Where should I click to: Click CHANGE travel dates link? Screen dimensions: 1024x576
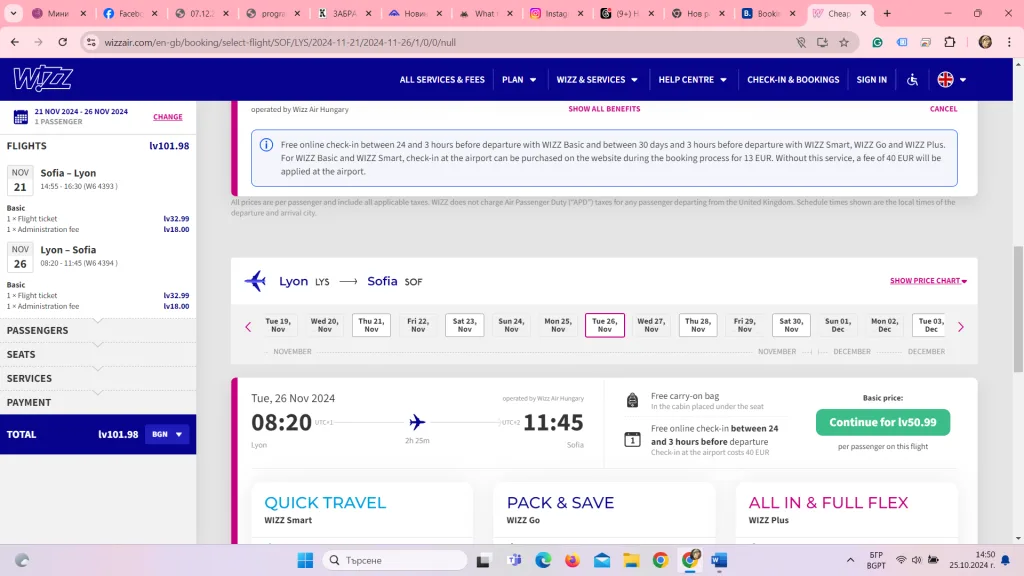coord(168,117)
